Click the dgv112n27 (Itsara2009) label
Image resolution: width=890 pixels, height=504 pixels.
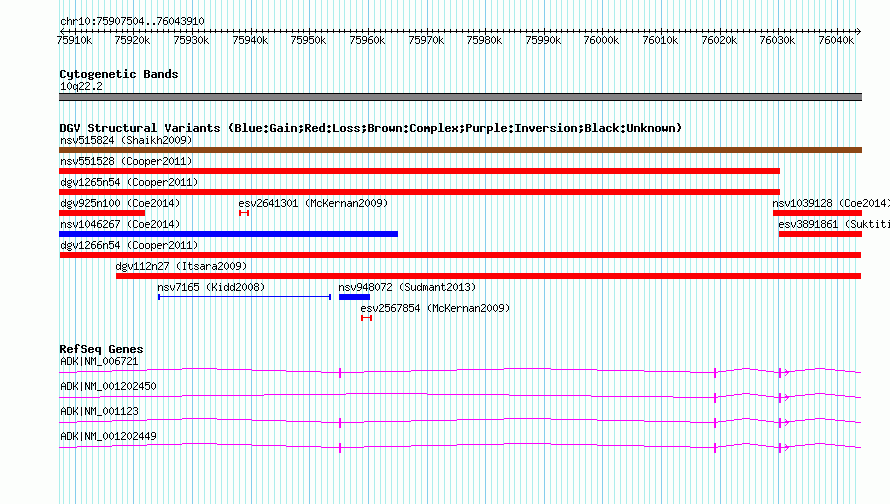[x=182, y=266]
